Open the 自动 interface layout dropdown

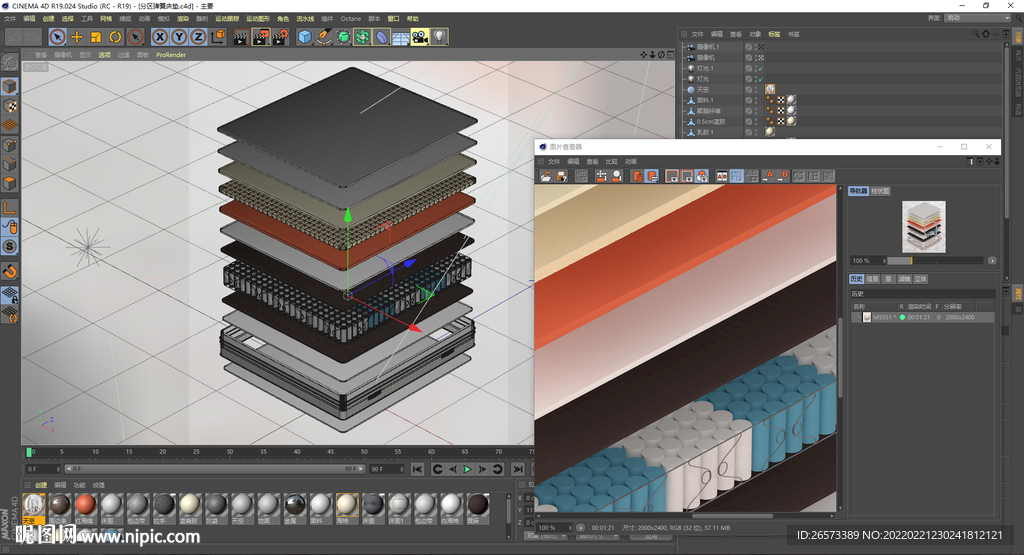(977, 18)
